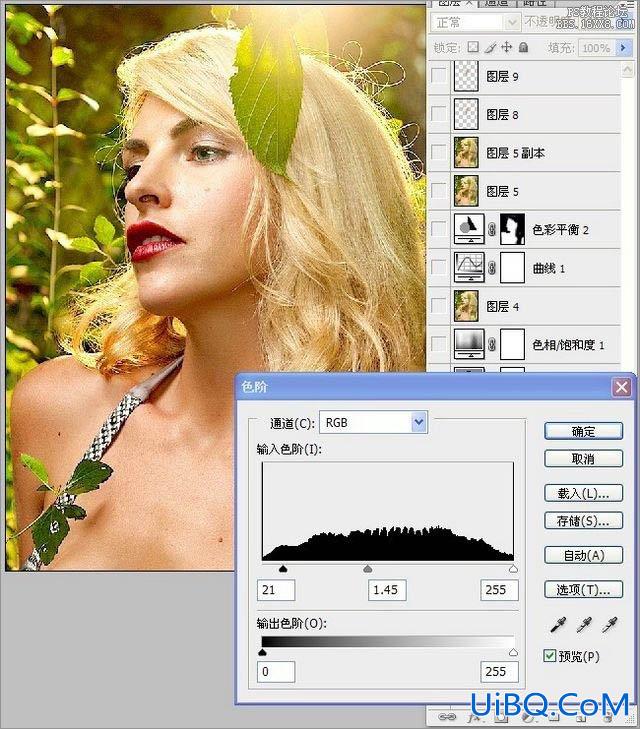Click the 色相/饱和度 1 adjustment icon
The height and width of the screenshot is (729, 640).
point(469,345)
